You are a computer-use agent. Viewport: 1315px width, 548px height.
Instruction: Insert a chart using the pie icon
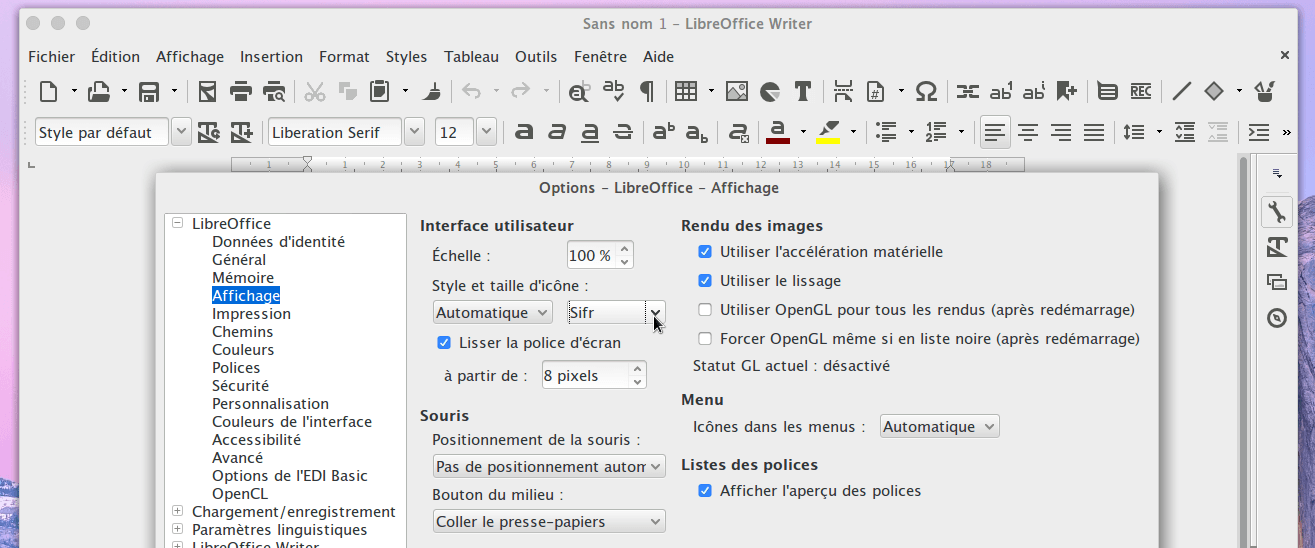point(770,92)
